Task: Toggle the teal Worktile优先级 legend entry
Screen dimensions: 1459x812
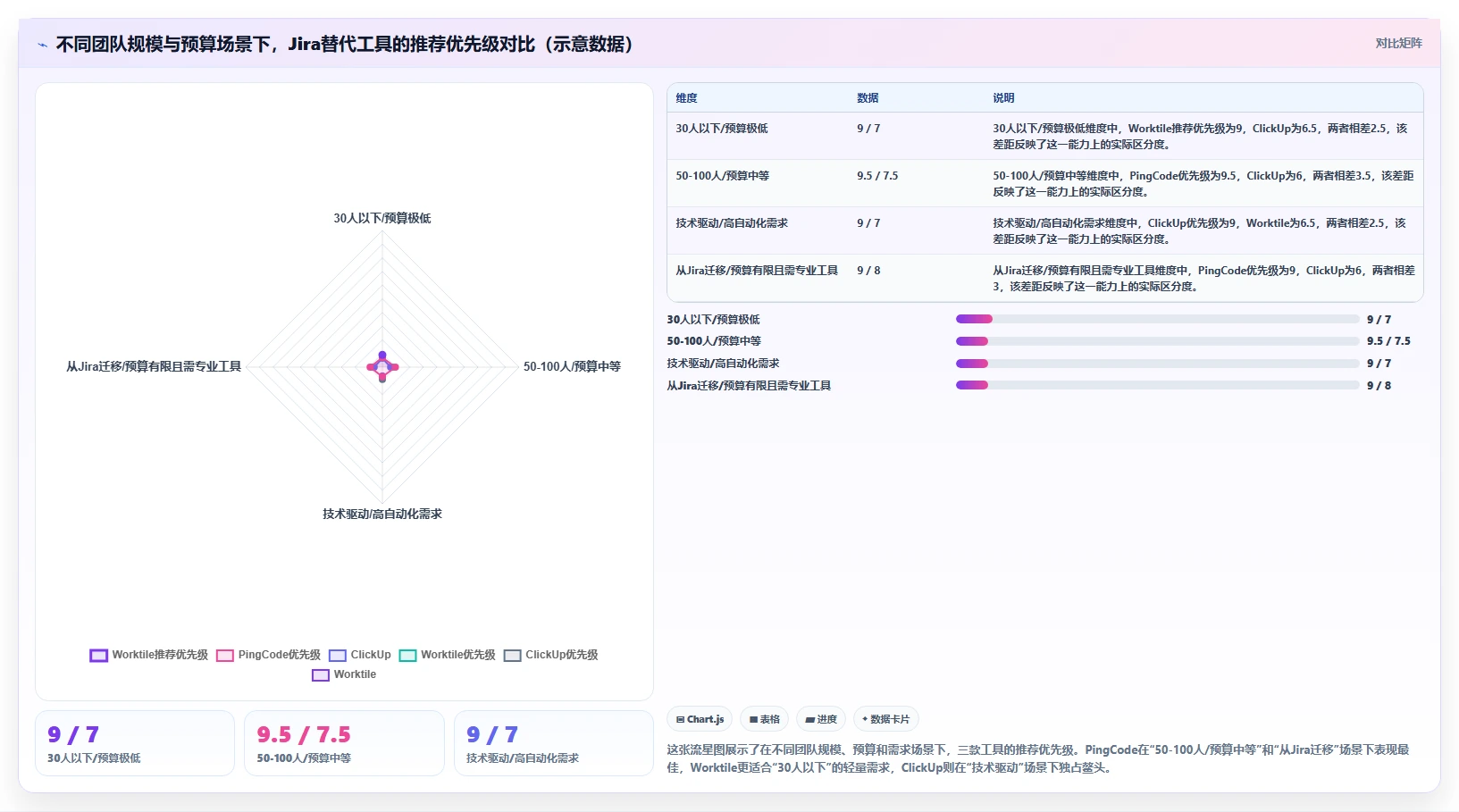Action: click(447, 655)
